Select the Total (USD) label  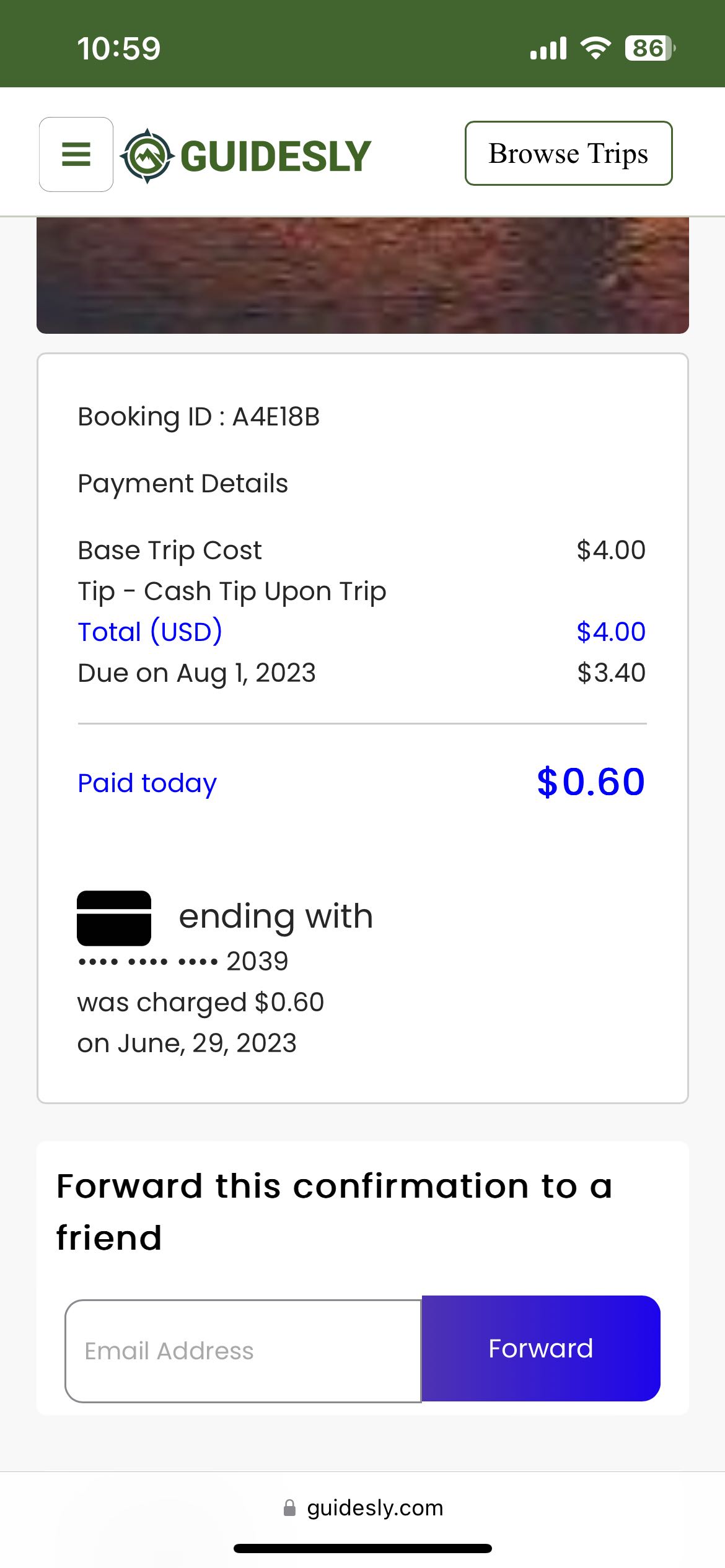150,632
